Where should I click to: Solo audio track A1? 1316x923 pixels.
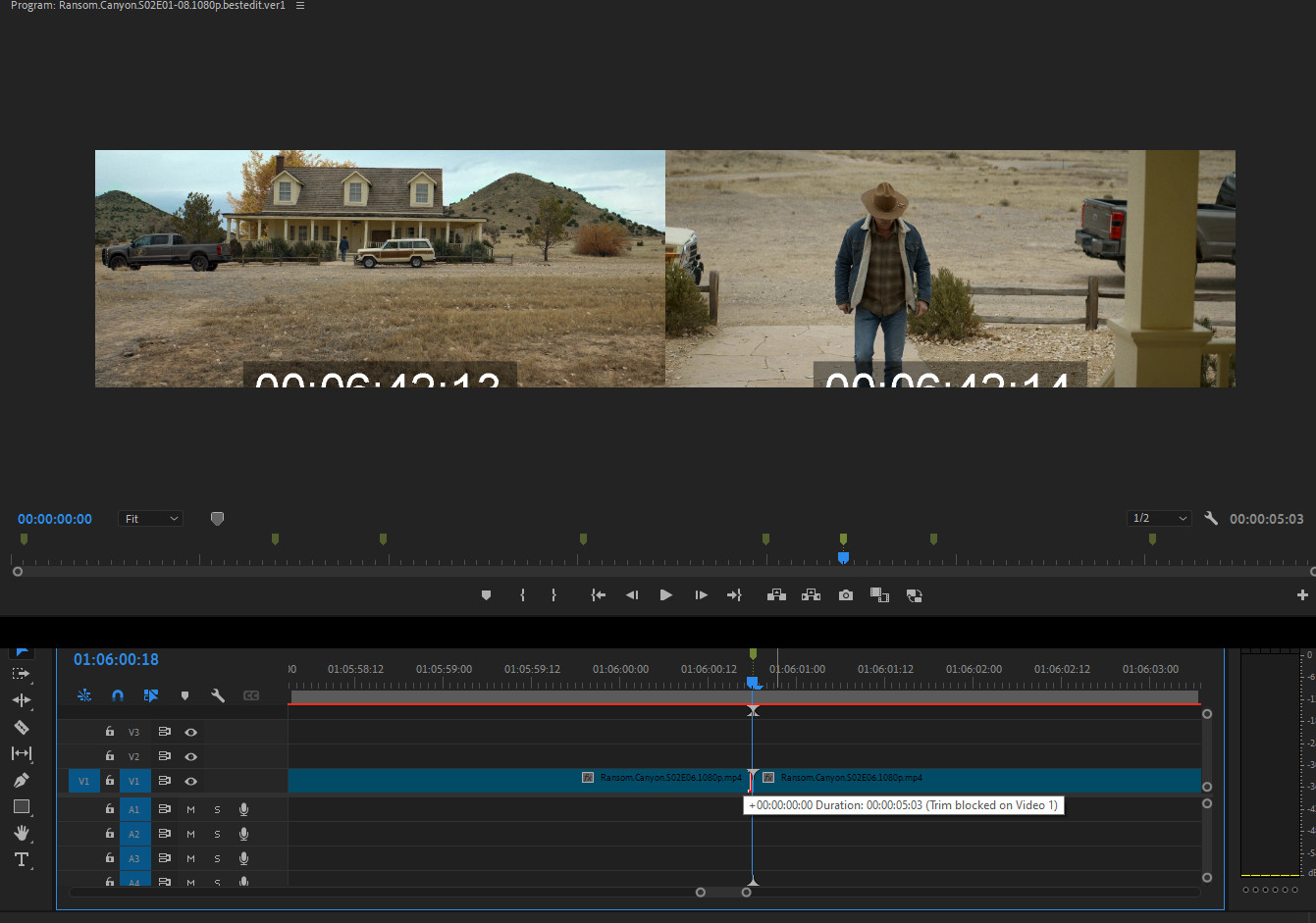[217, 809]
